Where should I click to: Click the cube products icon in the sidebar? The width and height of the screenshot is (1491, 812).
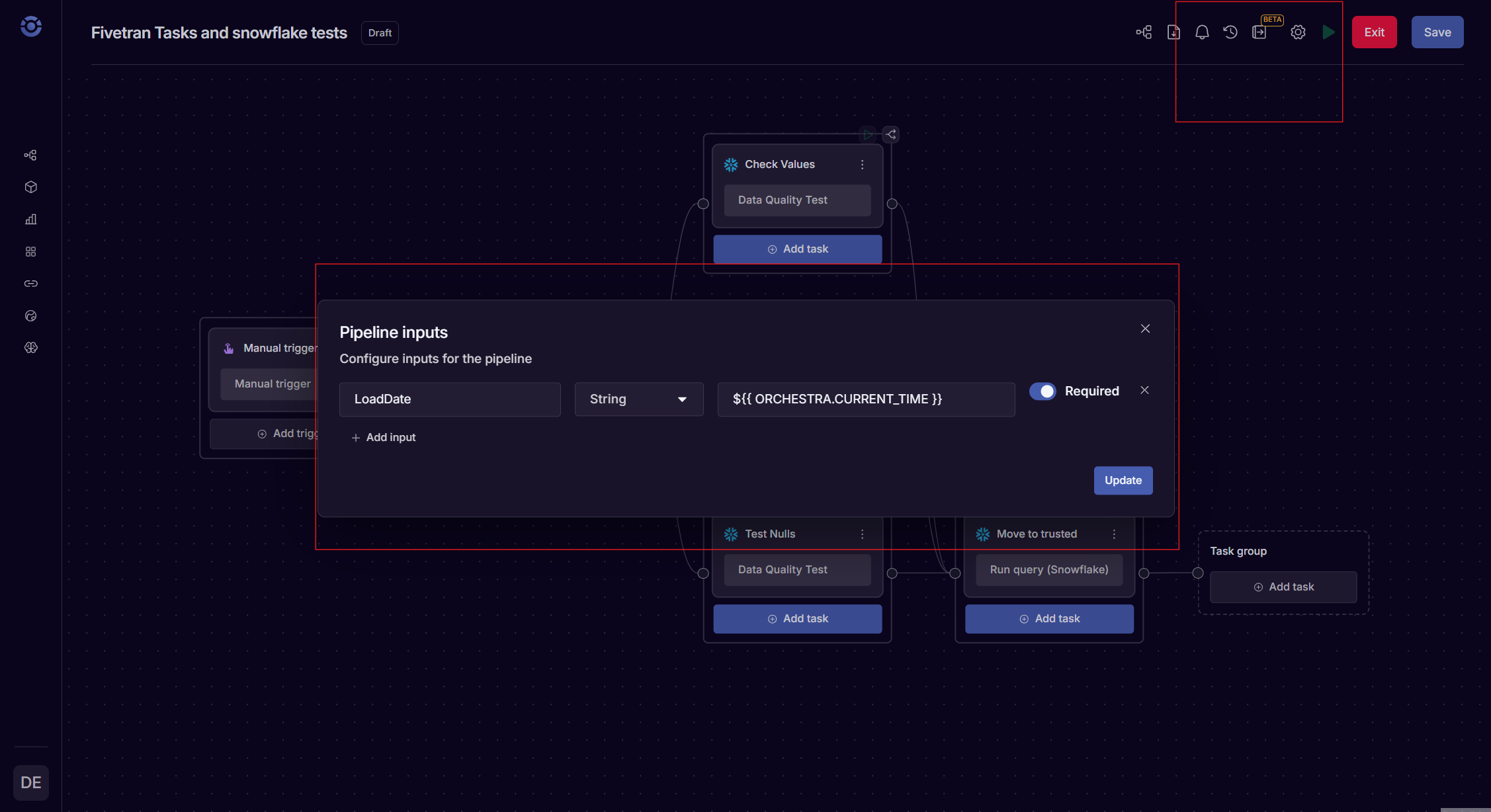30,186
